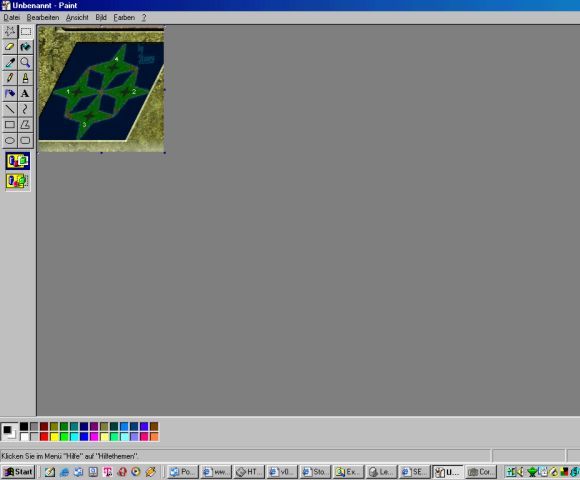
Task: Click the map image on canvas
Action: pos(101,89)
